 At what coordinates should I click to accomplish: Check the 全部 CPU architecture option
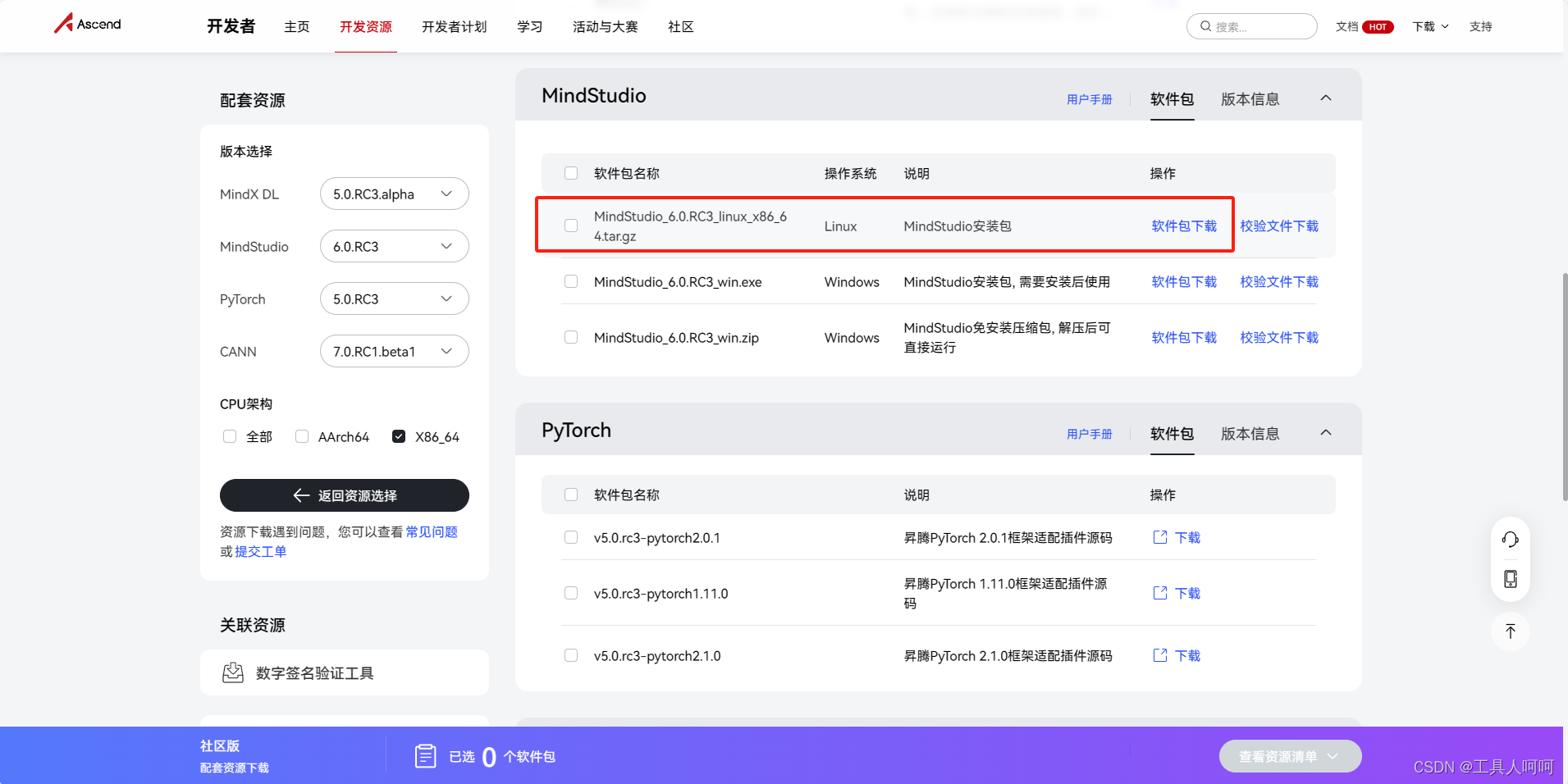[x=230, y=436]
